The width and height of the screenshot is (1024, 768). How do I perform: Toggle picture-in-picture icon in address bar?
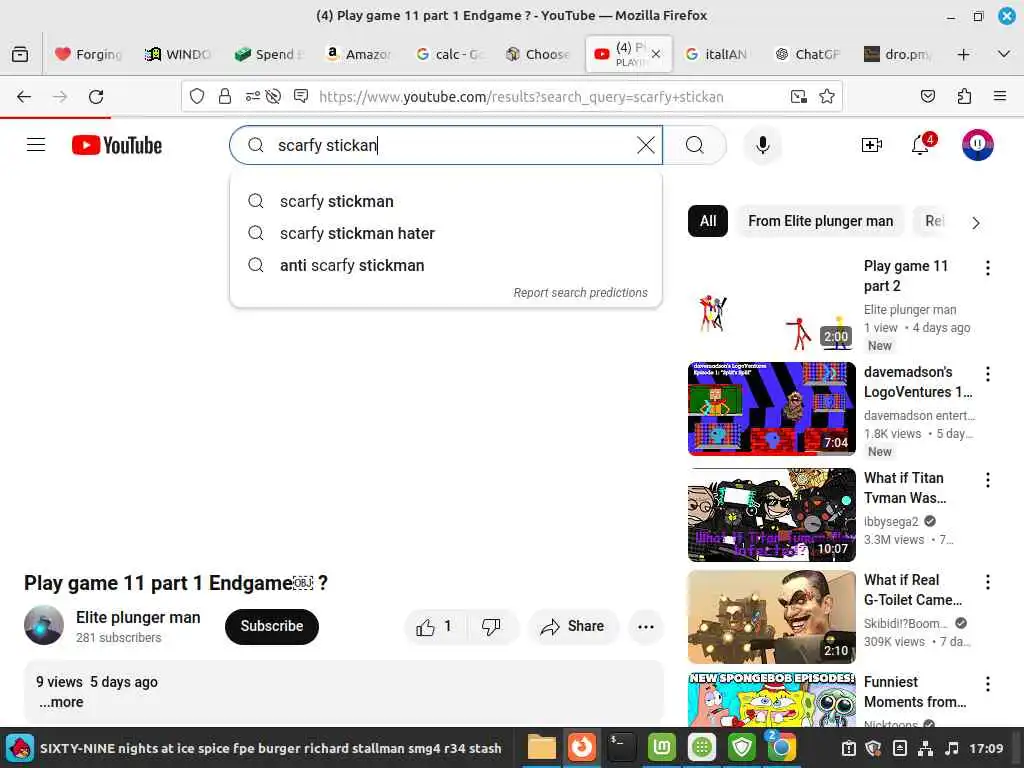[x=799, y=97]
